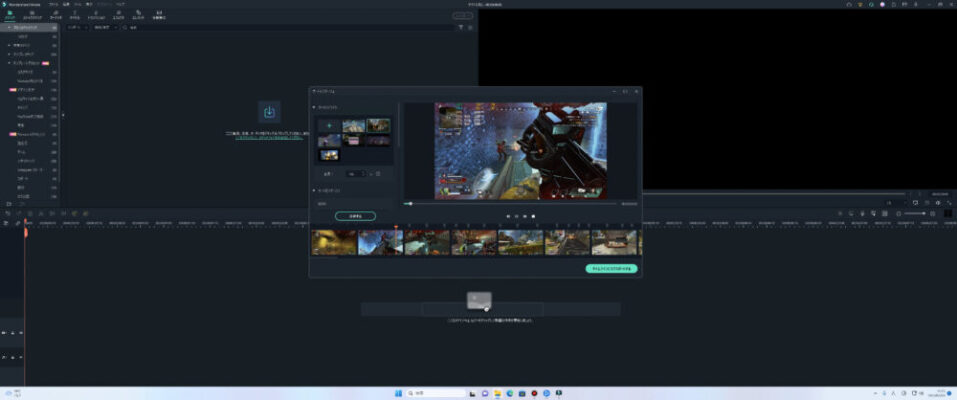Mute the audio track
This screenshot has height=400, width=957.
tap(21, 357)
